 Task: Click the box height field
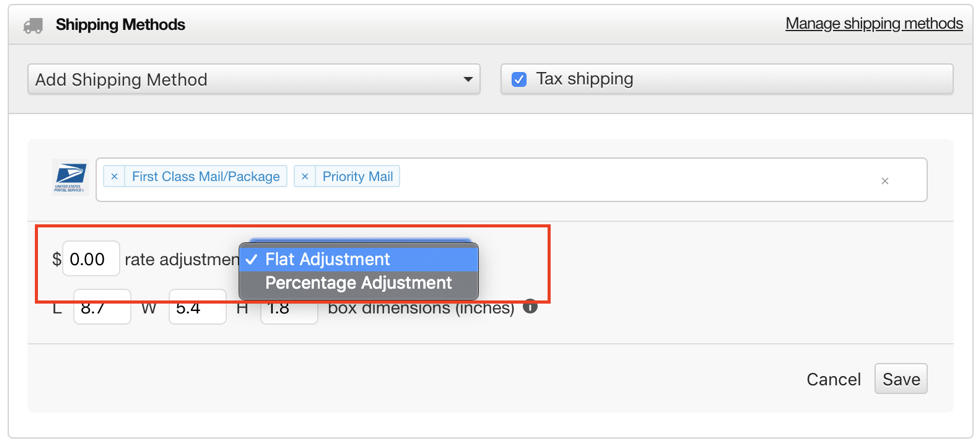289,307
